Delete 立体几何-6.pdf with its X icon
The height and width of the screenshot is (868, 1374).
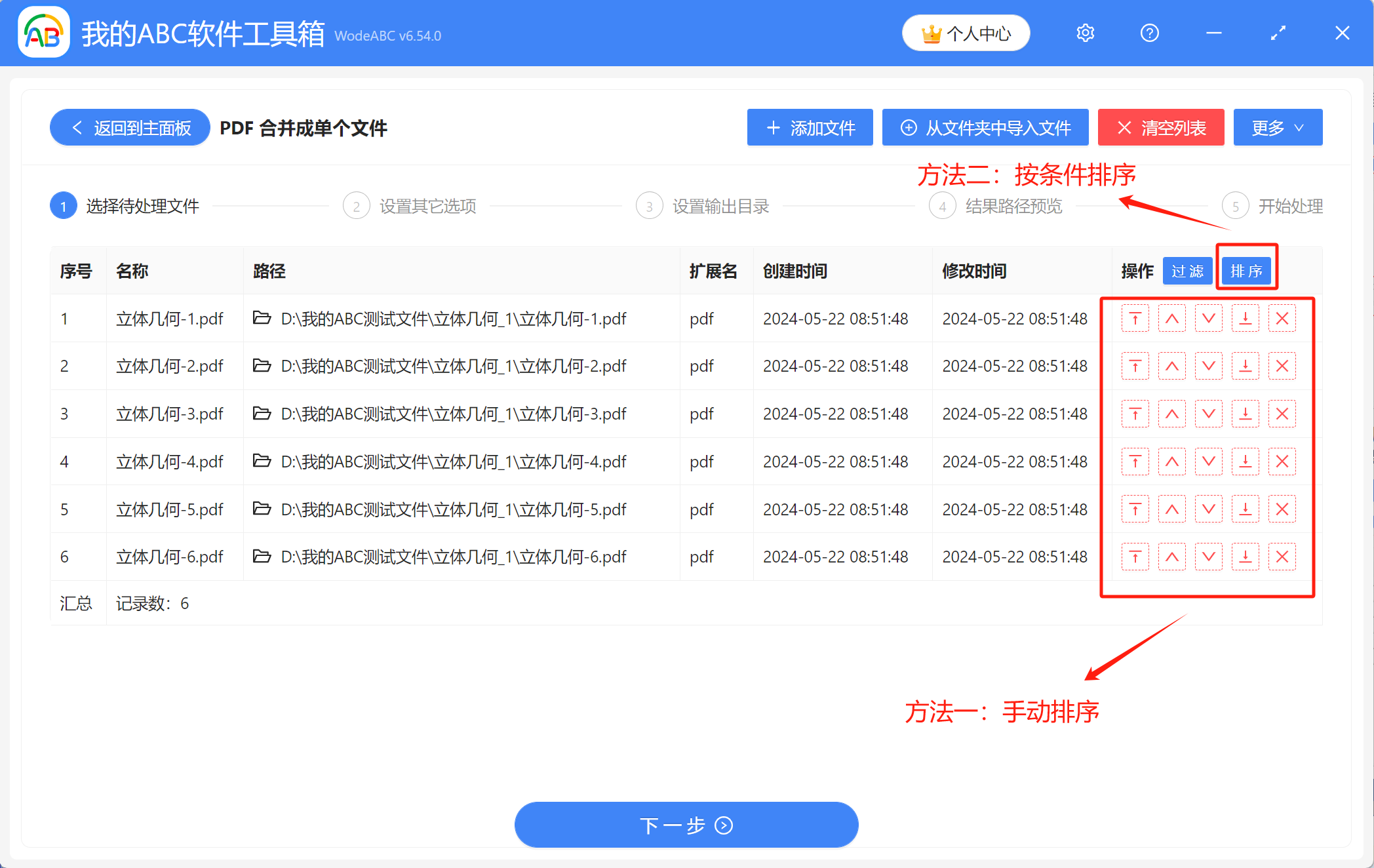point(1282,557)
